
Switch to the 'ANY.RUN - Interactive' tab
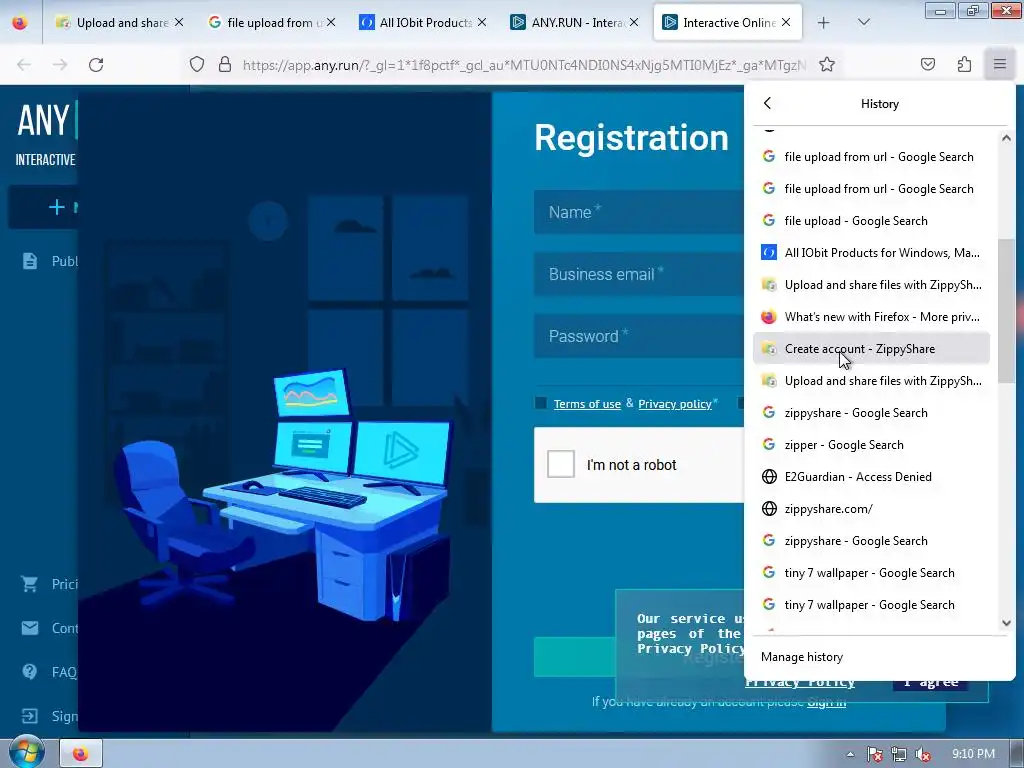pos(574,22)
